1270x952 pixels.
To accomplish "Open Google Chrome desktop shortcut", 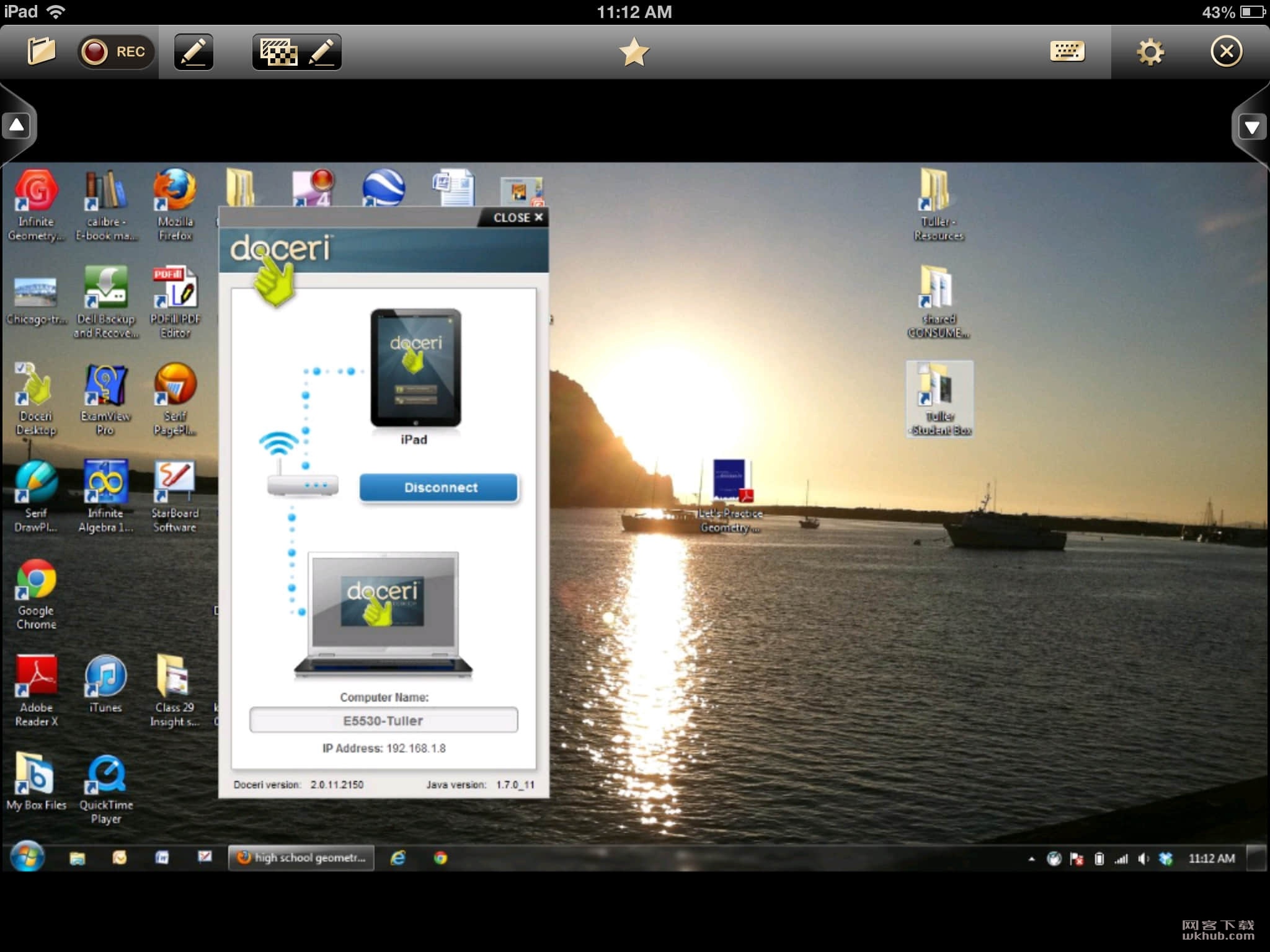I will [36, 595].
